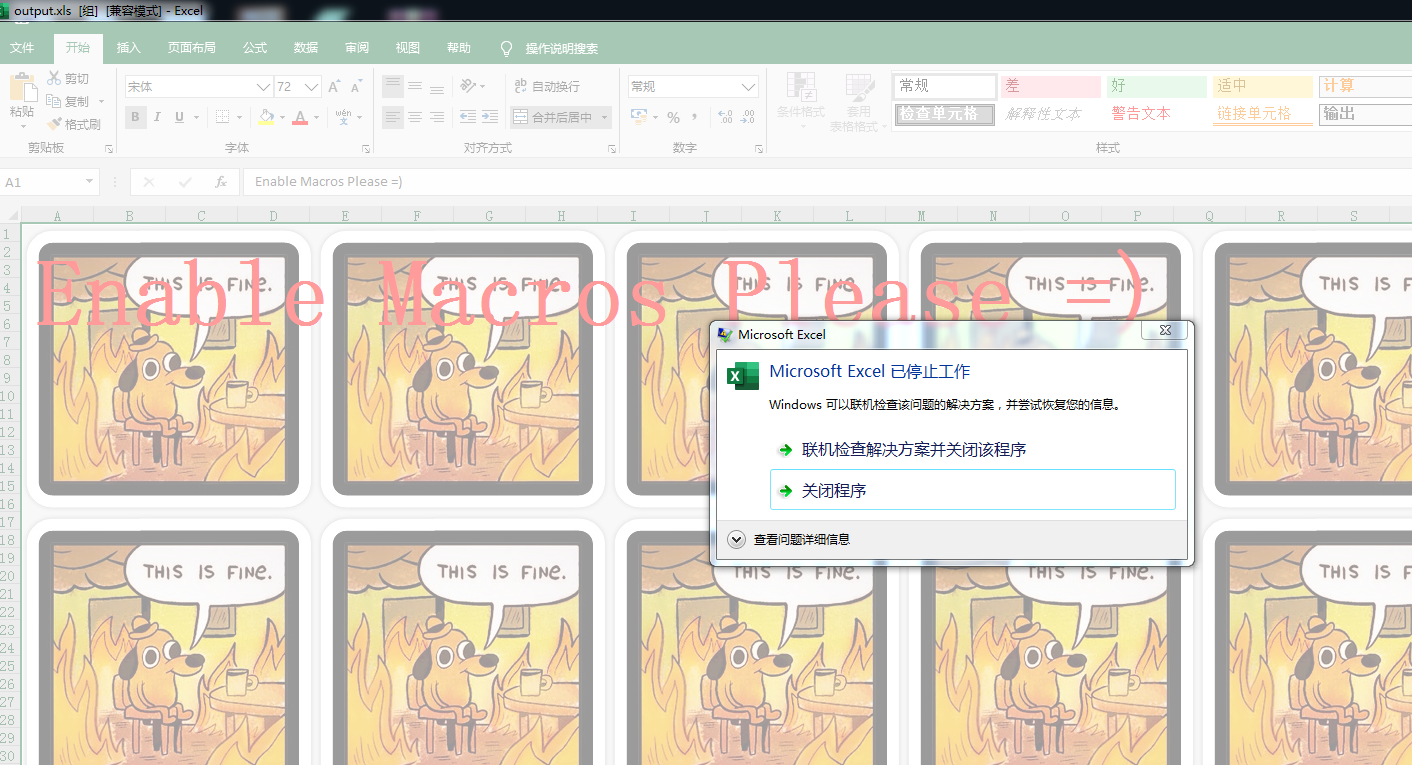Apply the accounting number format icon
The width and height of the screenshot is (1412, 765).
click(x=639, y=117)
